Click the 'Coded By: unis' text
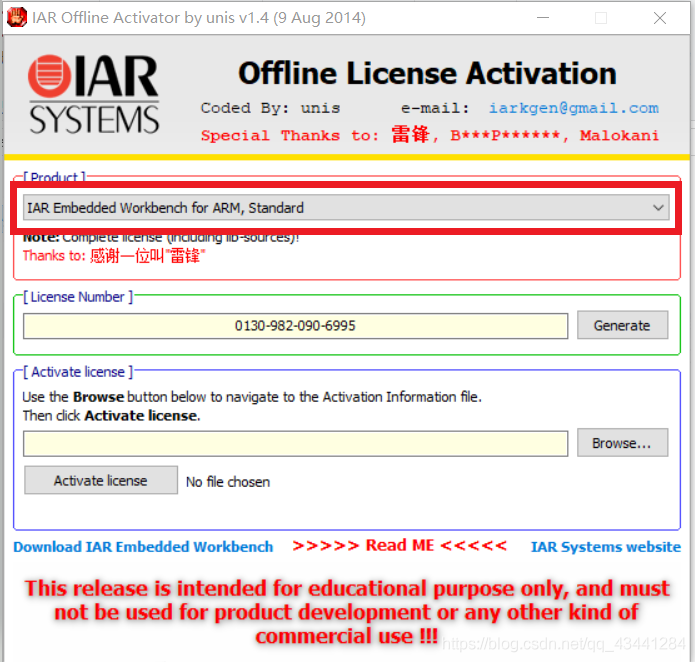 [x=270, y=108]
